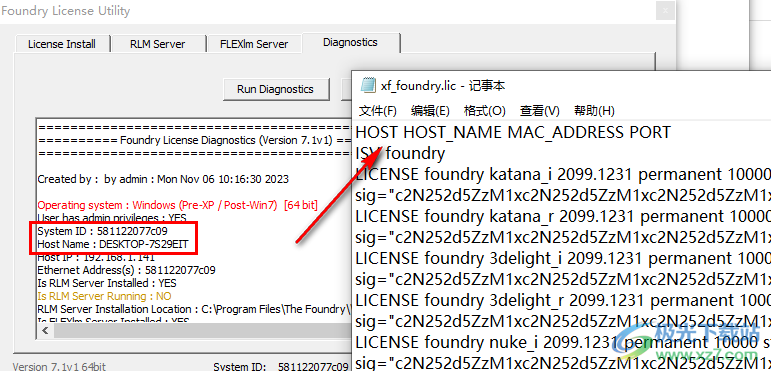Open the FLEXlm Server tab
771x371 pixels.
254,44
